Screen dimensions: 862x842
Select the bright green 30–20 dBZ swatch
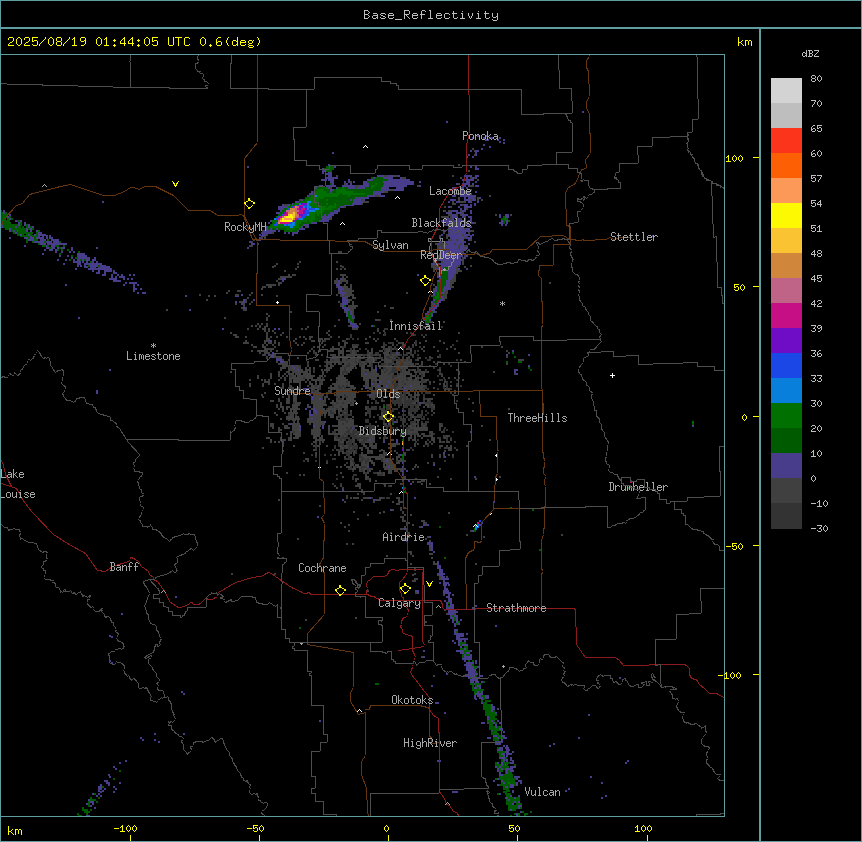786,416
